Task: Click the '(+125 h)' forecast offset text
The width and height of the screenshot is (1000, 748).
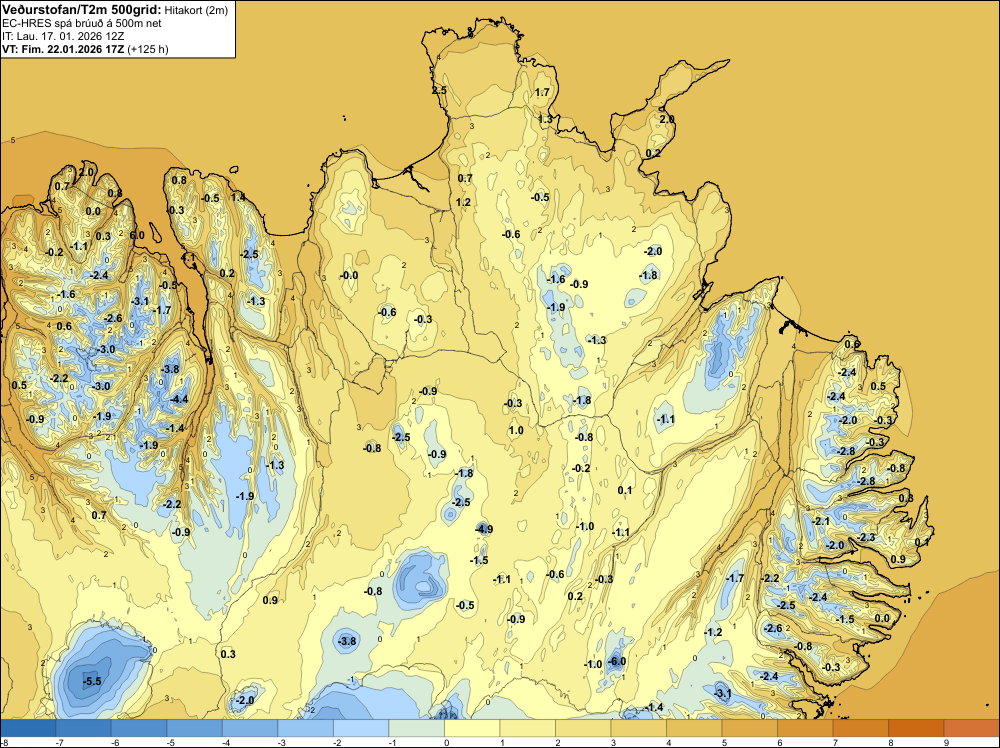Action: tap(148, 49)
